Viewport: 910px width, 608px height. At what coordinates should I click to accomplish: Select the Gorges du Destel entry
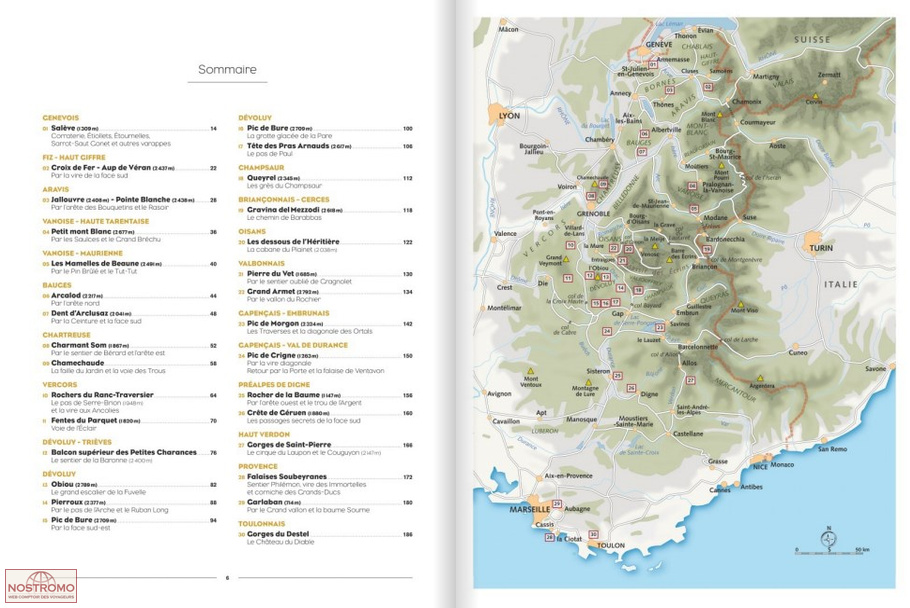pos(325,538)
